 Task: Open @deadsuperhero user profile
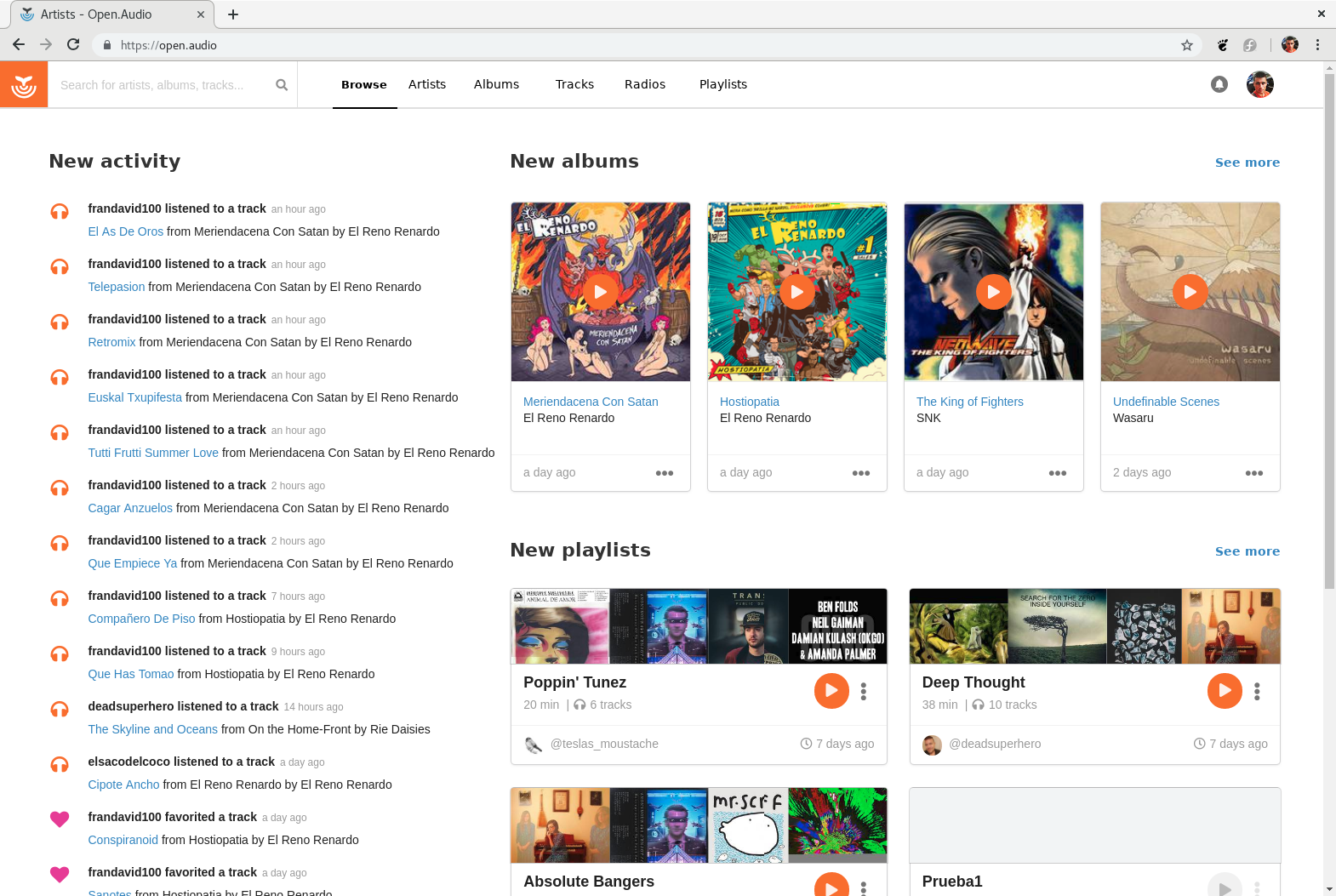click(995, 744)
